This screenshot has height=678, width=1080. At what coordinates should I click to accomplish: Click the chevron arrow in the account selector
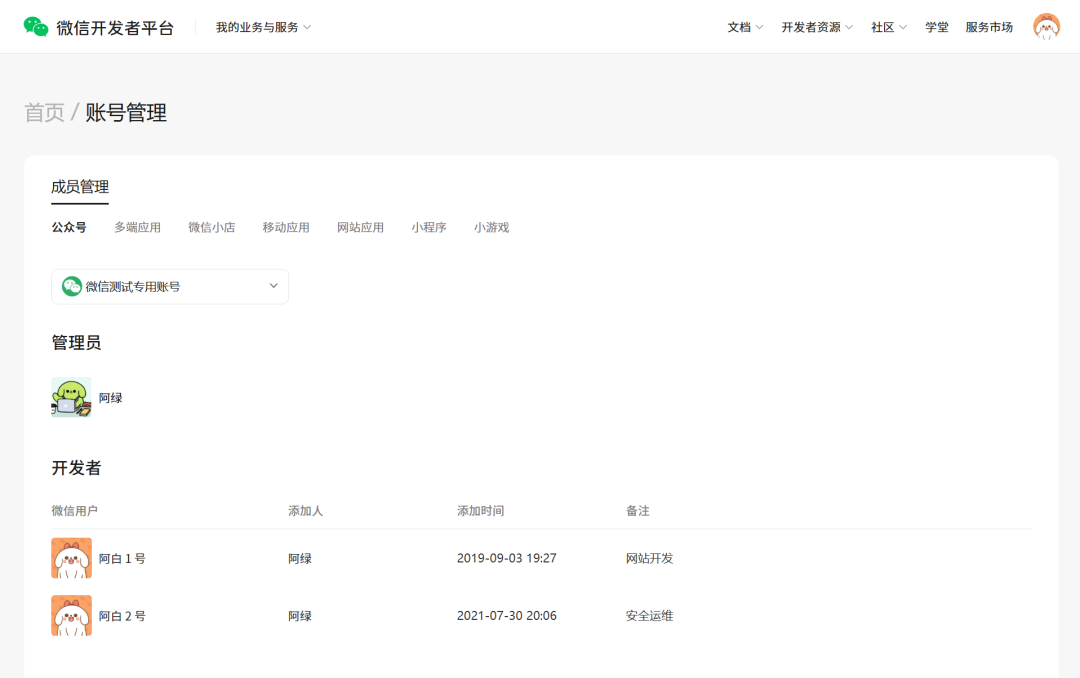pos(273,286)
